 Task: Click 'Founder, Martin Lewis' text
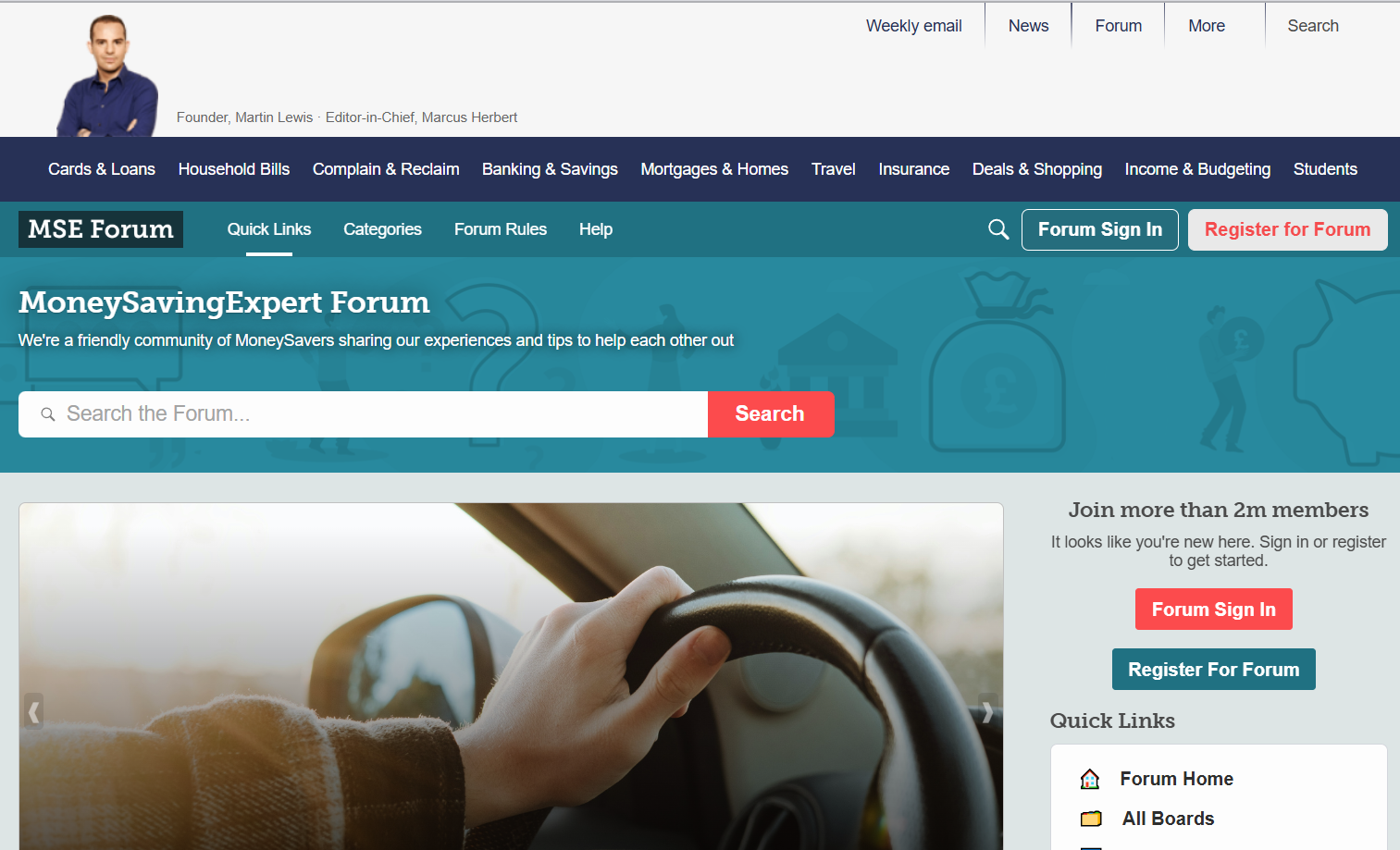(245, 117)
